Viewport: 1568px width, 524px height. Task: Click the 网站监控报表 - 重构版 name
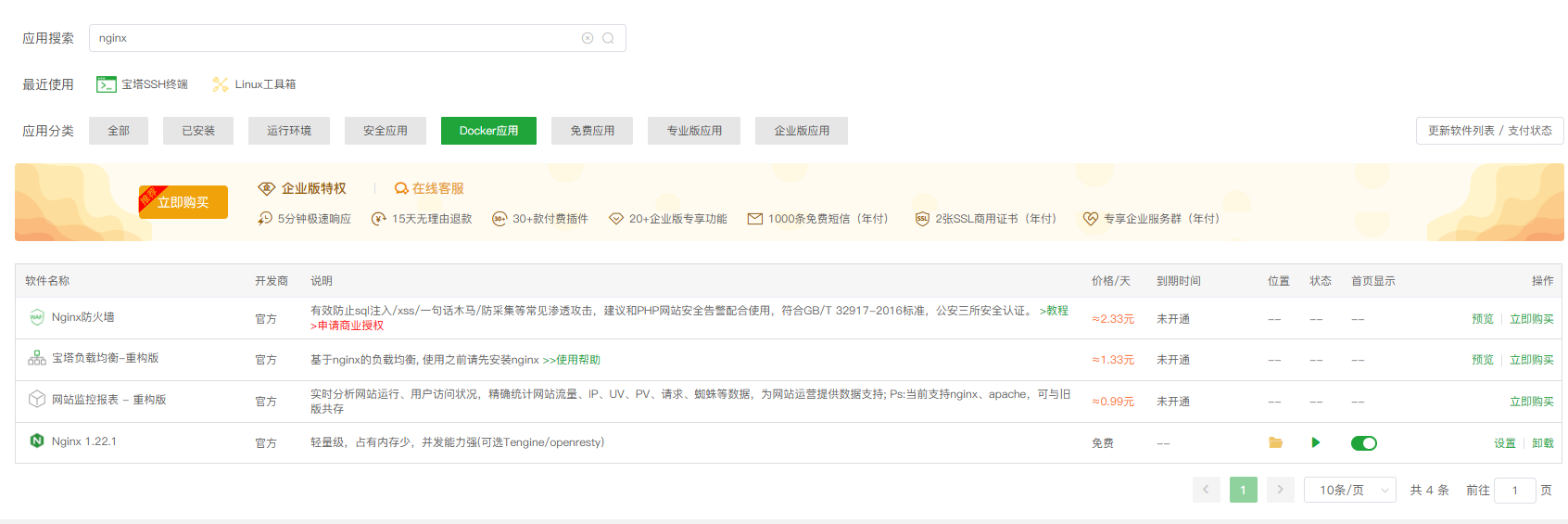click(x=109, y=400)
